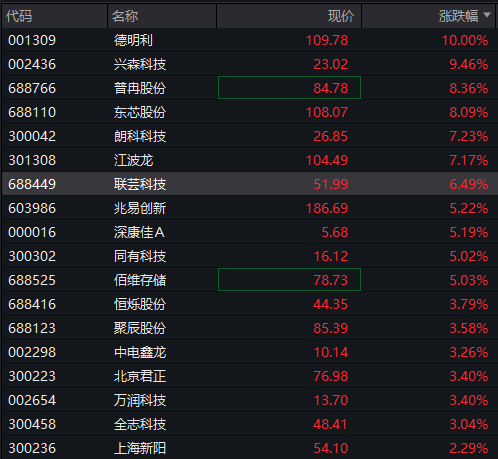
Task: Click the 5.19% change value
Action: click(469, 232)
